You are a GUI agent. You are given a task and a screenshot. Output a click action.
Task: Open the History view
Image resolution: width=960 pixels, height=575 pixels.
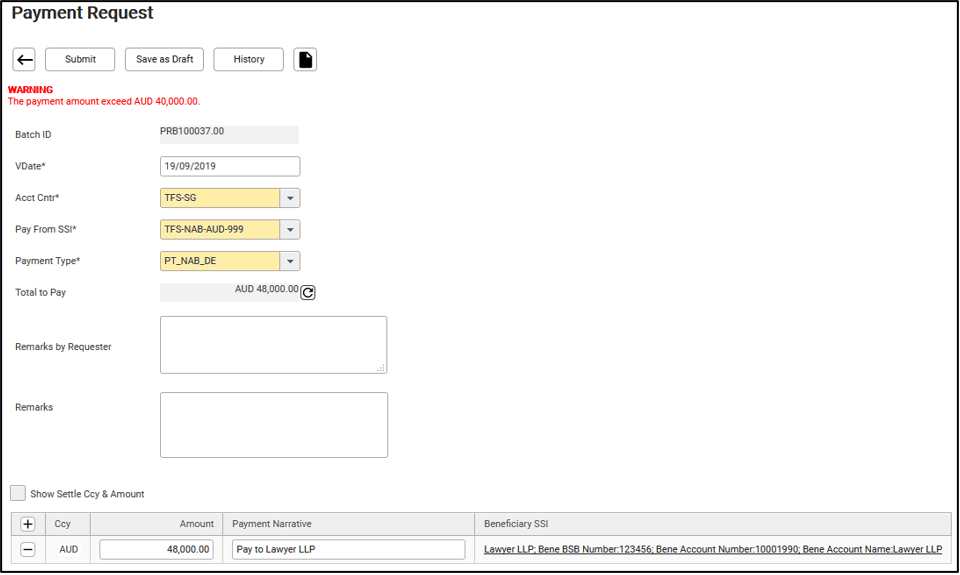249,60
